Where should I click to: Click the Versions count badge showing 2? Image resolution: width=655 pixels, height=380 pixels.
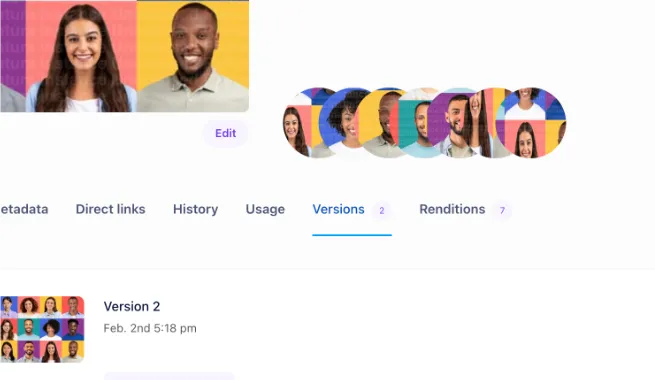pos(381,210)
